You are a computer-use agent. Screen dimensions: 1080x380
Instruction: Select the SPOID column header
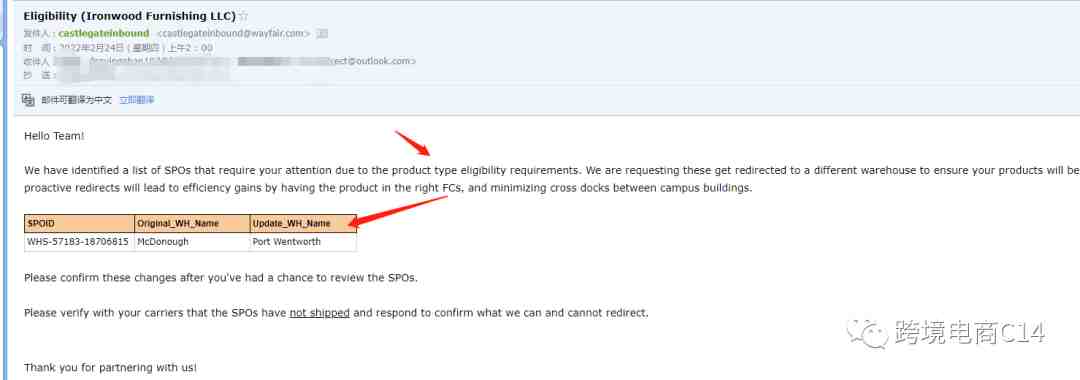point(79,224)
